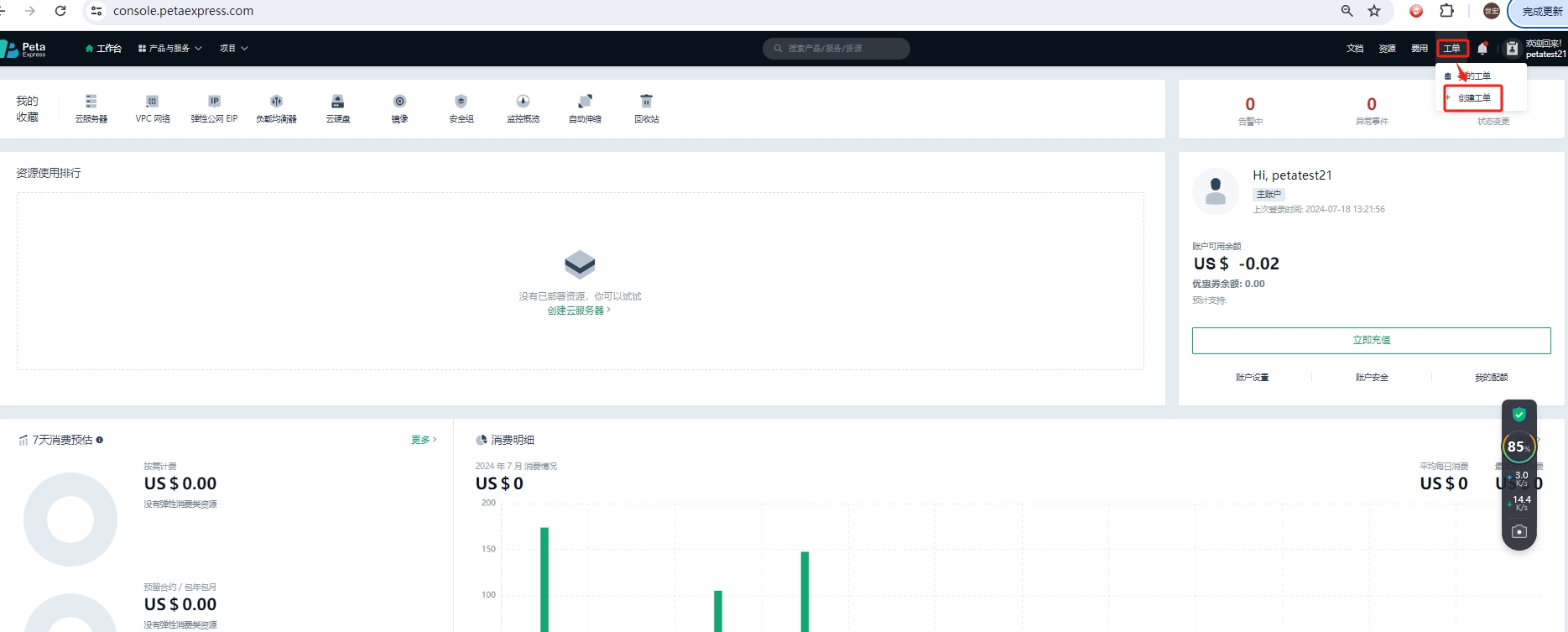The height and width of the screenshot is (632, 1568).
Task: Open 费用 billing in top bar
Action: point(1420,49)
